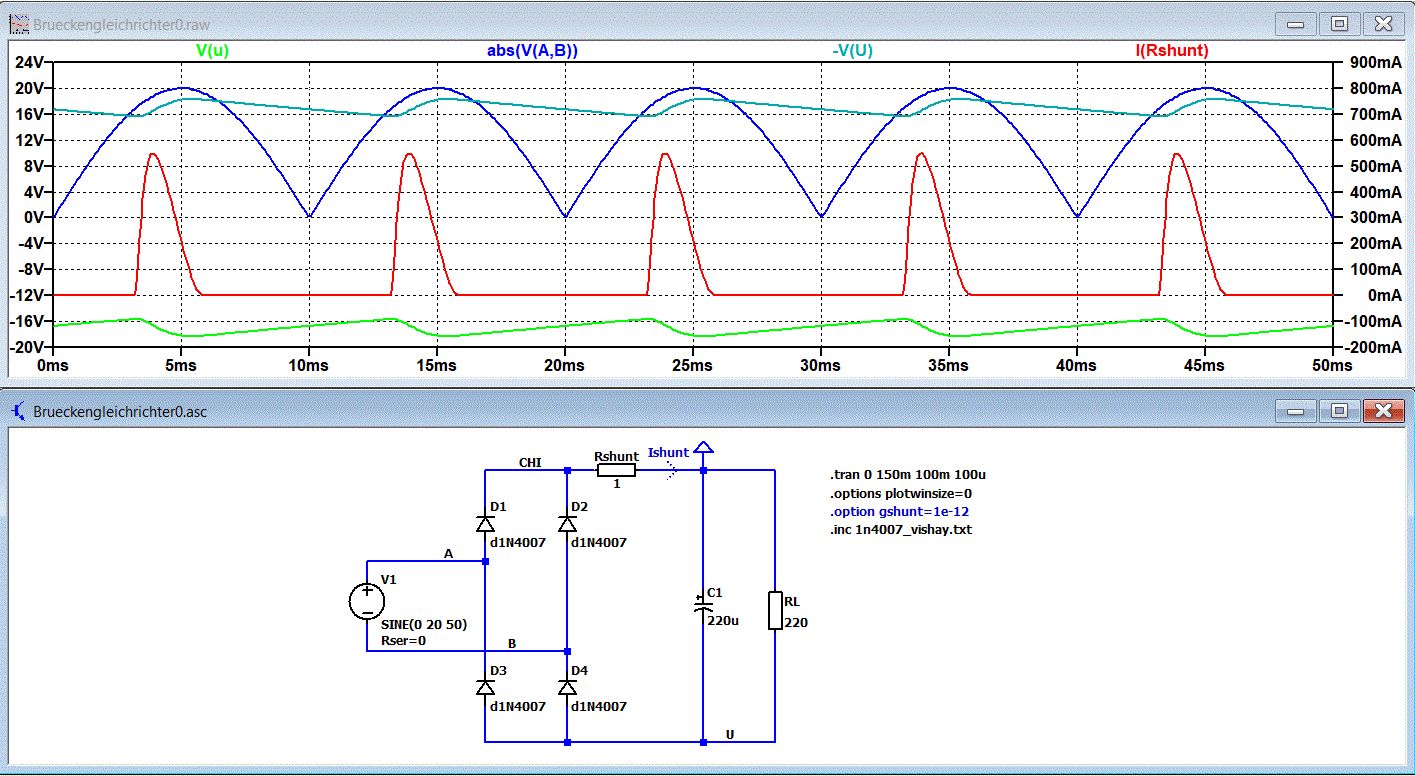Click the .option gshunt=1e-12 comment
This screenshot has width=1415, height=776.
(899, 511)
